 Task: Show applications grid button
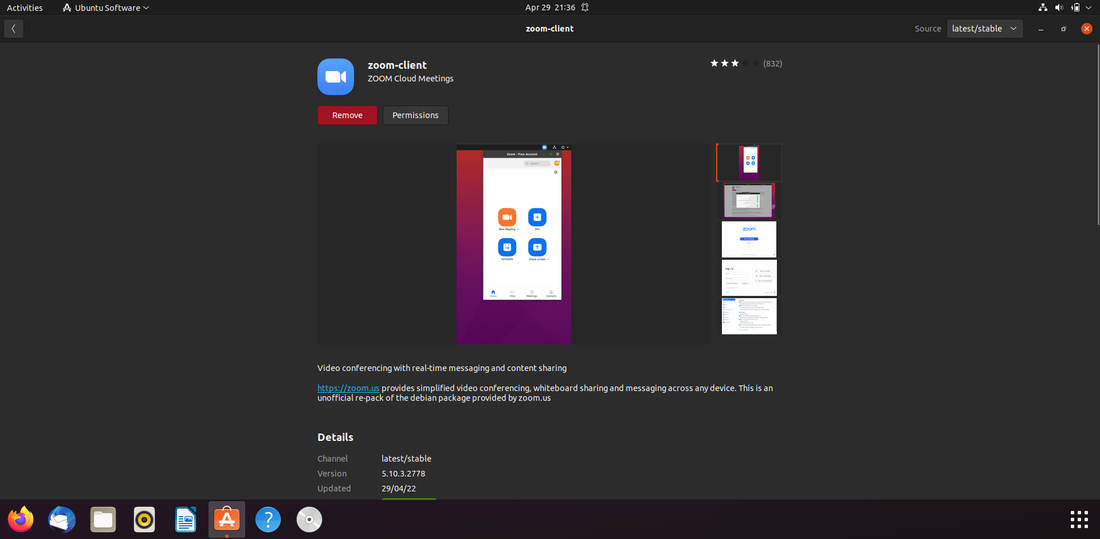[x=1079, y=519]
